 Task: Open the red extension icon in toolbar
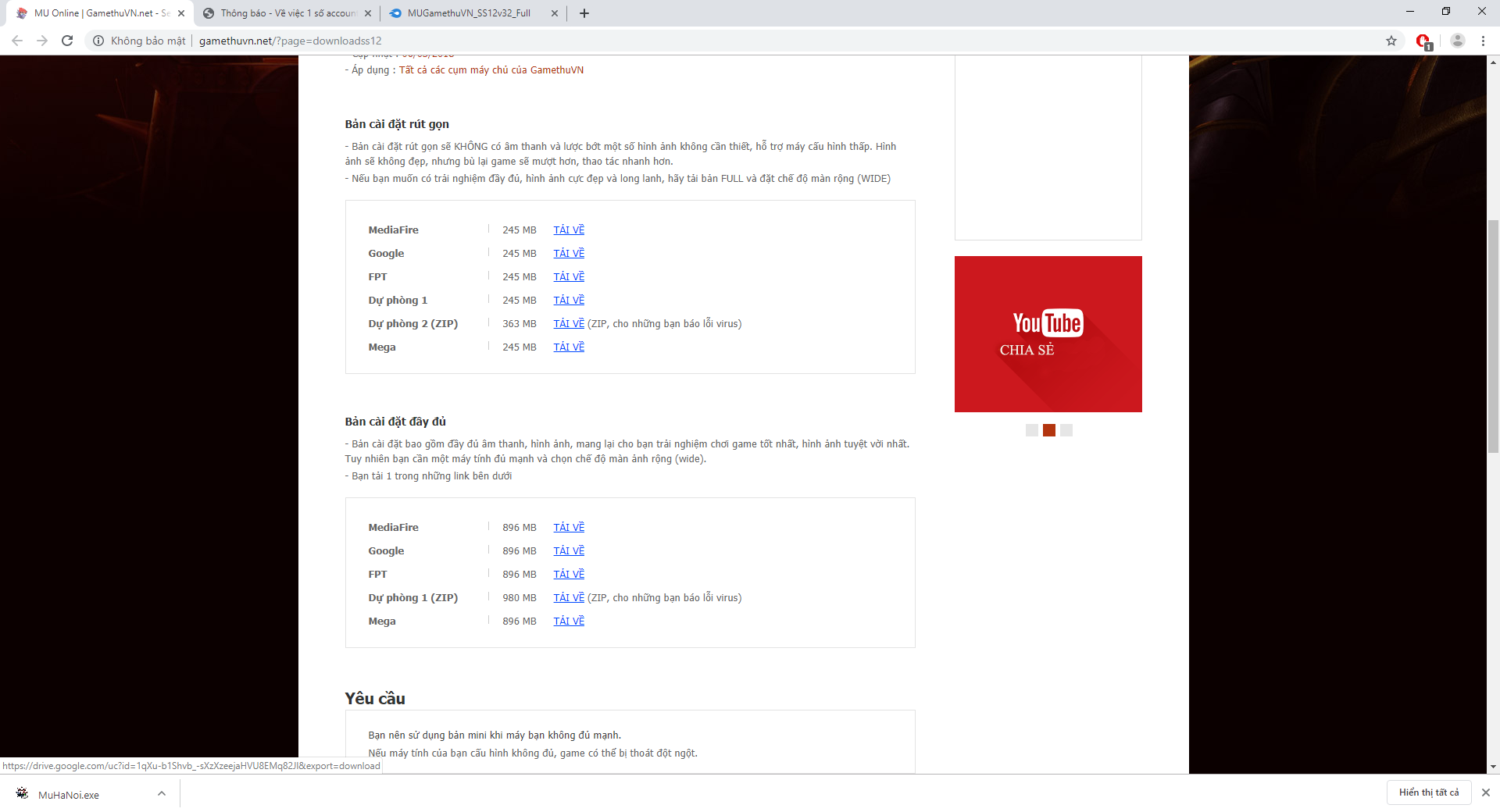(1423, 41)
